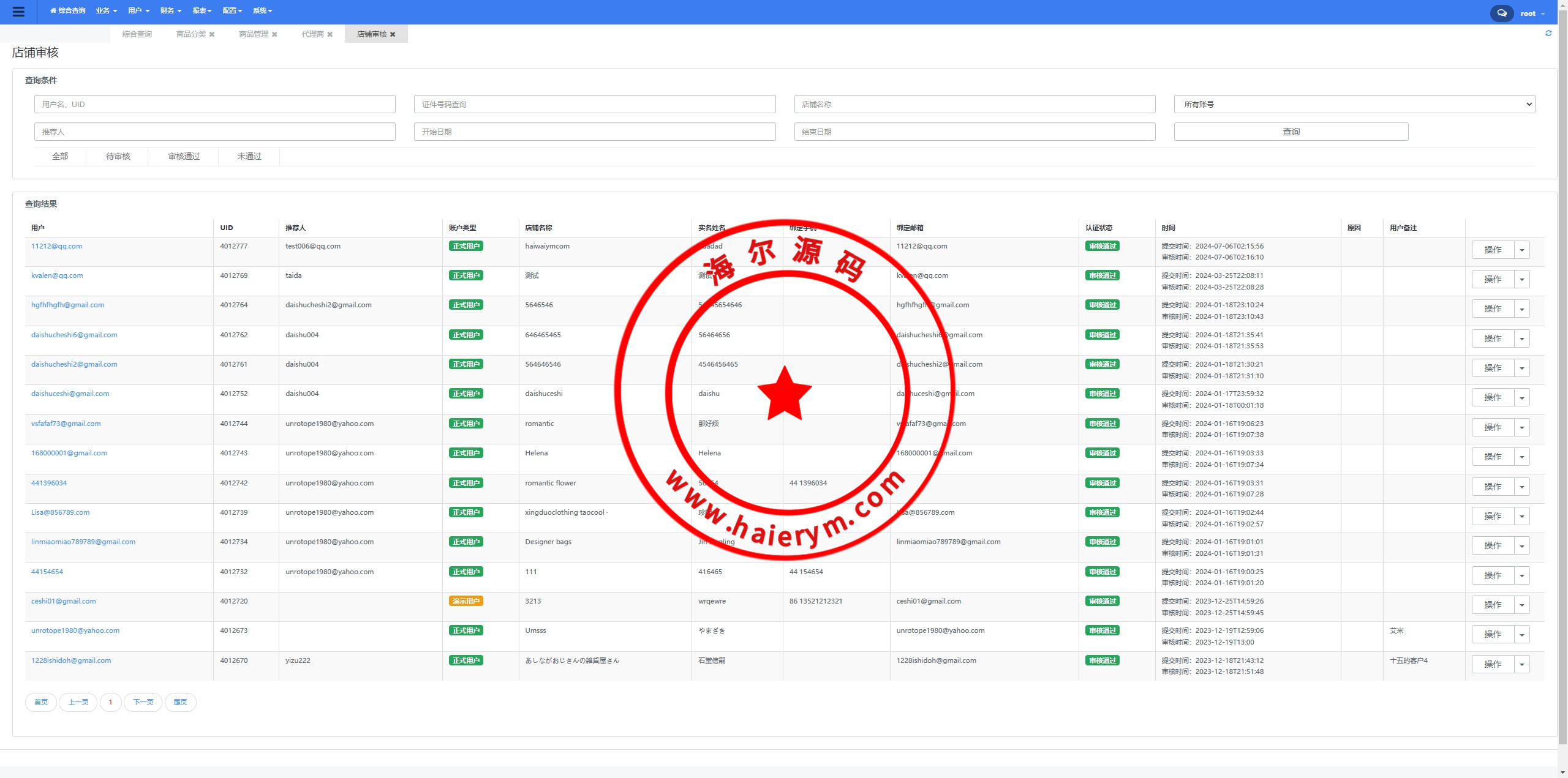This screenshot has width=1568, height=778.
Task: Focus the 用户名、UID input field
Action: [215, 104]
